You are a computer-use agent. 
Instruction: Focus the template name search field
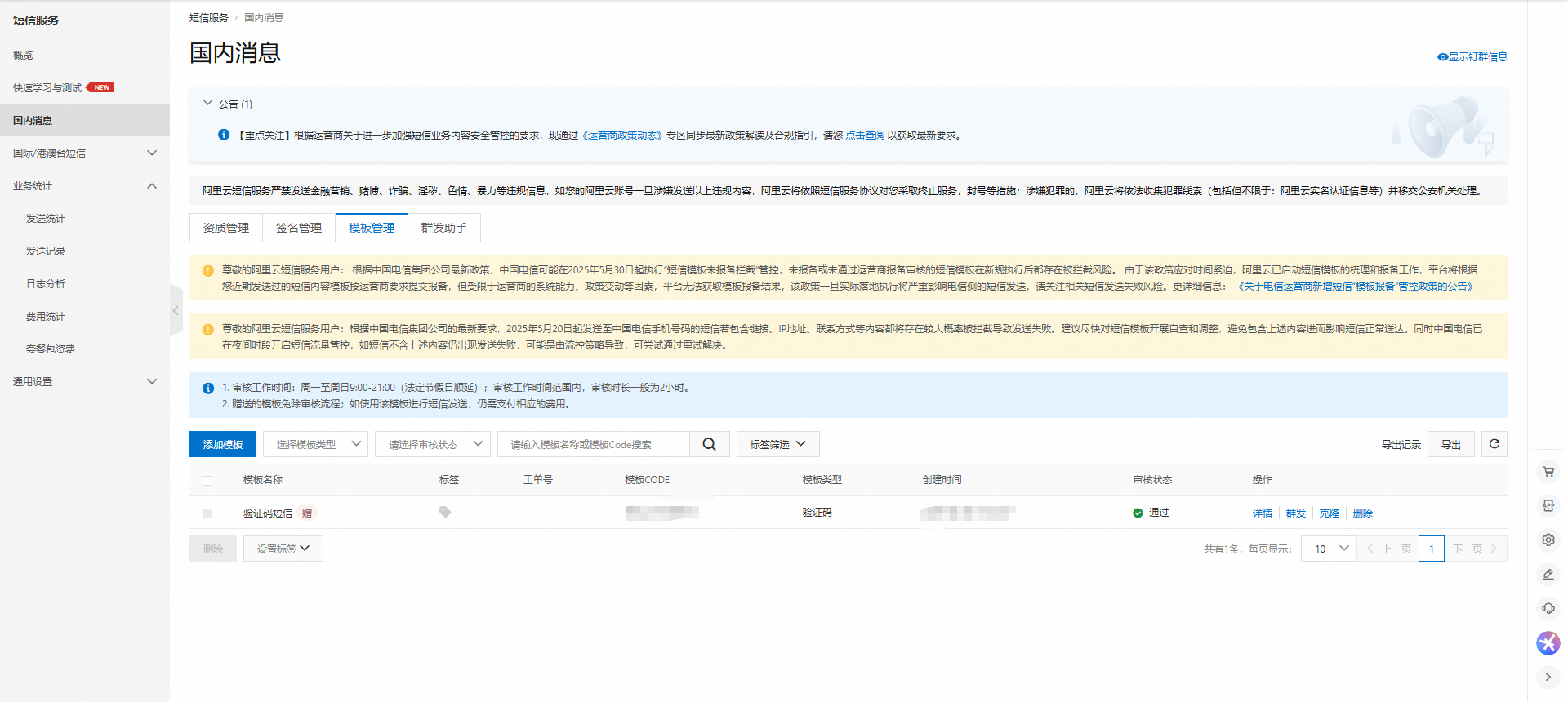[594, 444]
